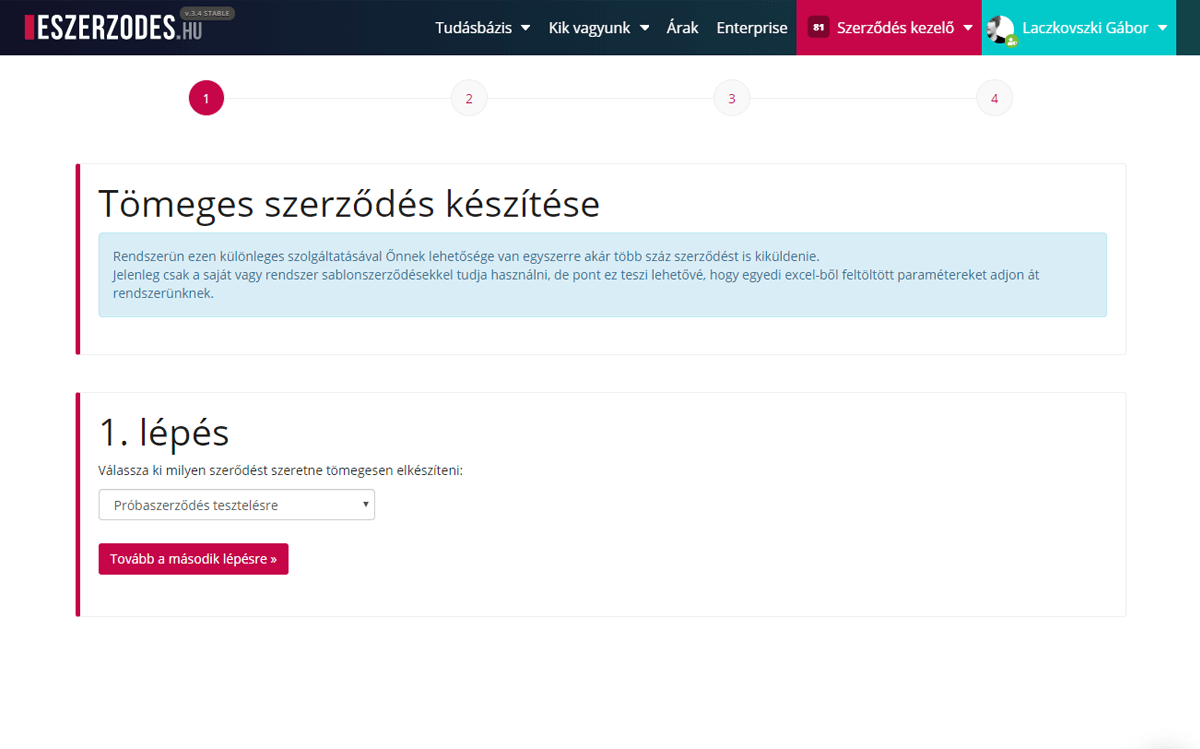Open the Enterprise menu item
This screenshot has width=1200, height=749.
pos(752,27)
